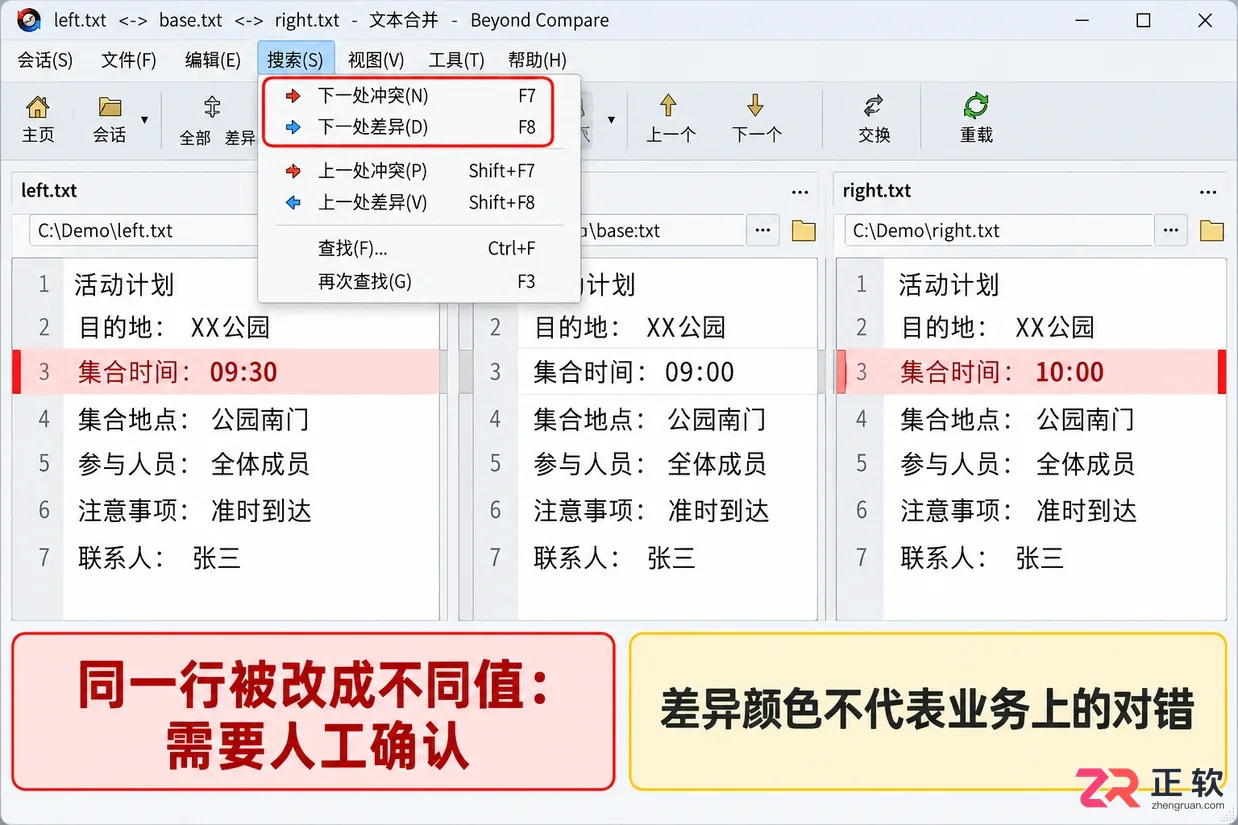
Task: Maximize the Beyond Compare window
Action: click(1143, 20)
